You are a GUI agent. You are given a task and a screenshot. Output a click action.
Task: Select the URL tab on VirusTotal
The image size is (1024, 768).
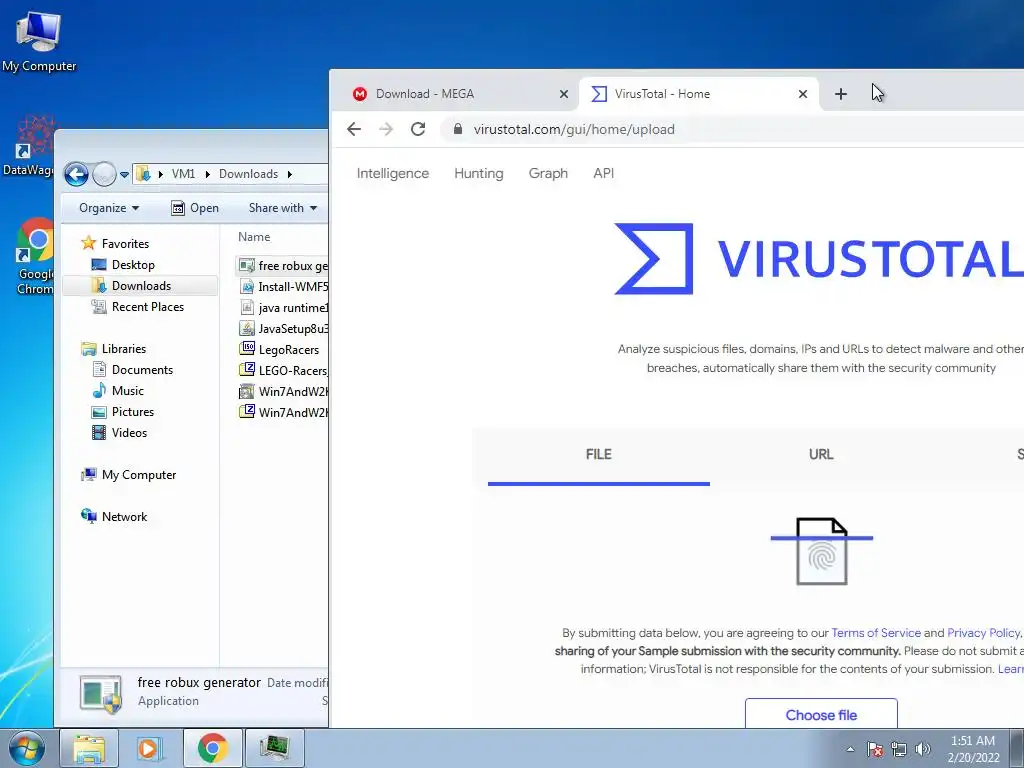(x=821, y=455)
